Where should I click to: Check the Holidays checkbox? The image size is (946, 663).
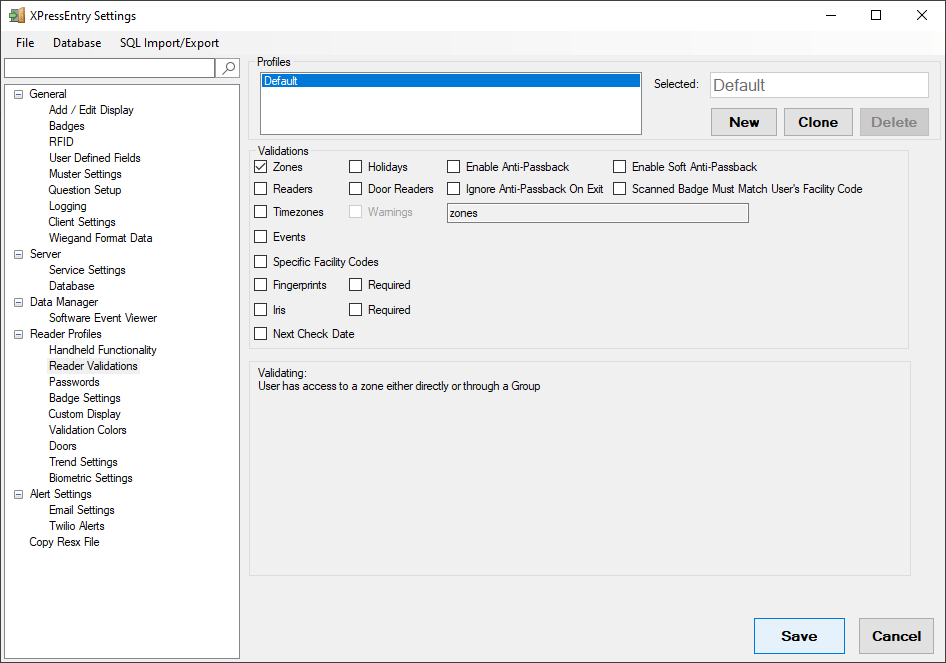click(x=355, y=167)
